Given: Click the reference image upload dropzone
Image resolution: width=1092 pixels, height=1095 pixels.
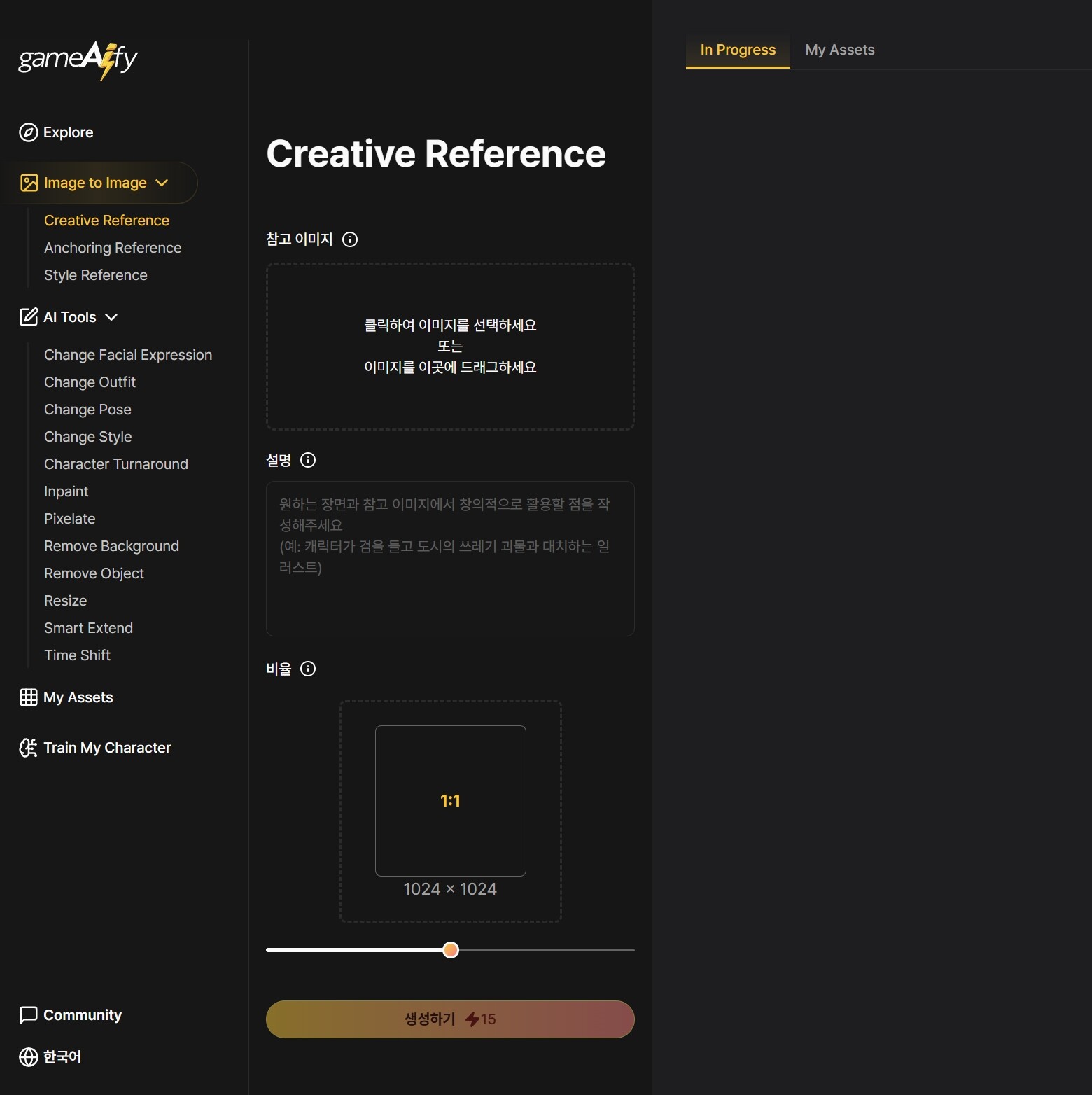Looking at the screenshot, I should (x=450, y=347).
